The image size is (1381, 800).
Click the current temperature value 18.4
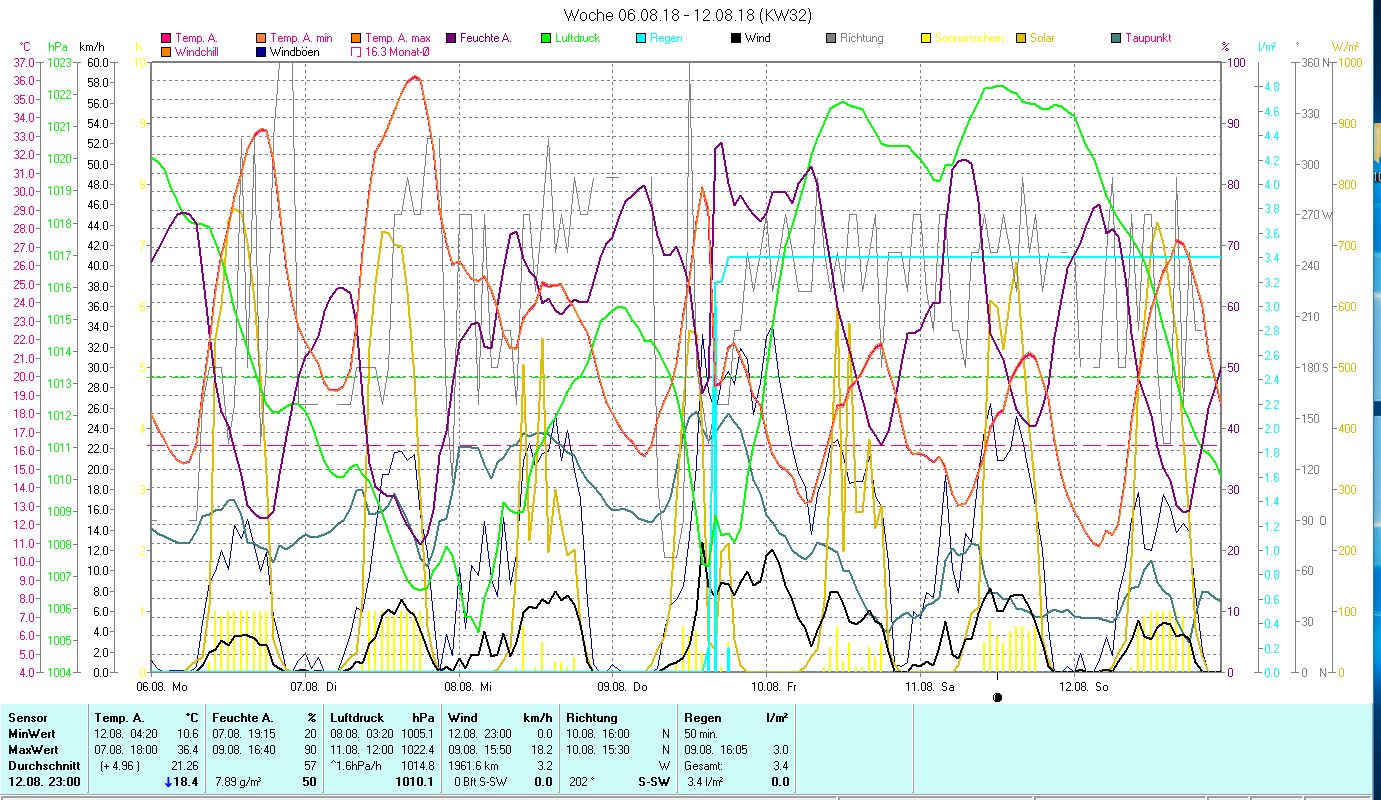[x=187, y=782]
